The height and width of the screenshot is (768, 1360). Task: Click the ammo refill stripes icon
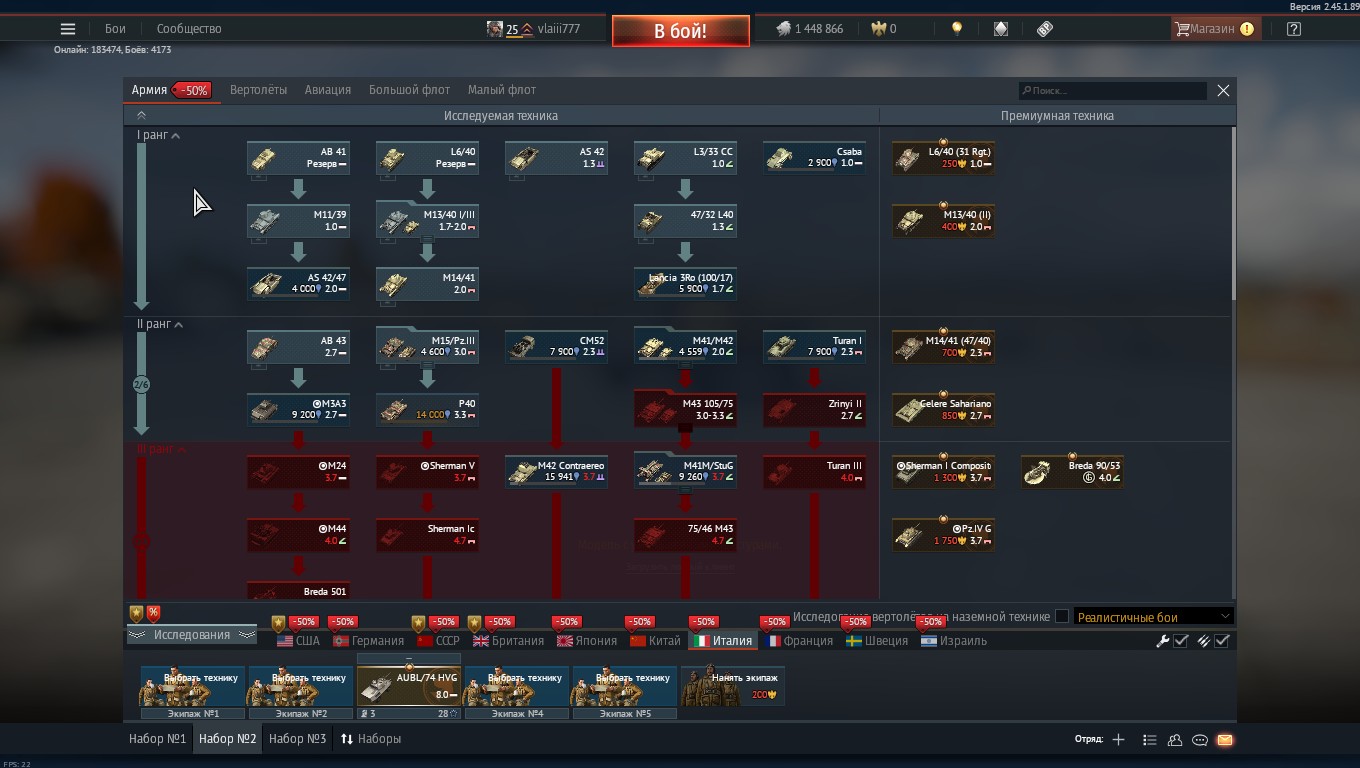[1204, 641]
